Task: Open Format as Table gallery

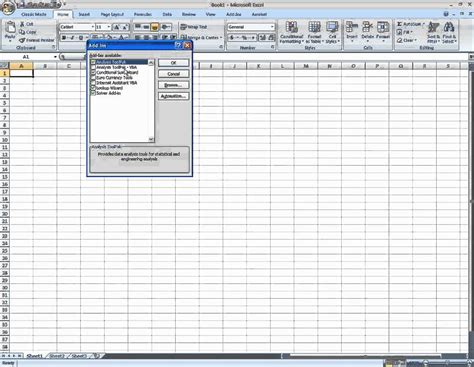Action: click(314, 32)
